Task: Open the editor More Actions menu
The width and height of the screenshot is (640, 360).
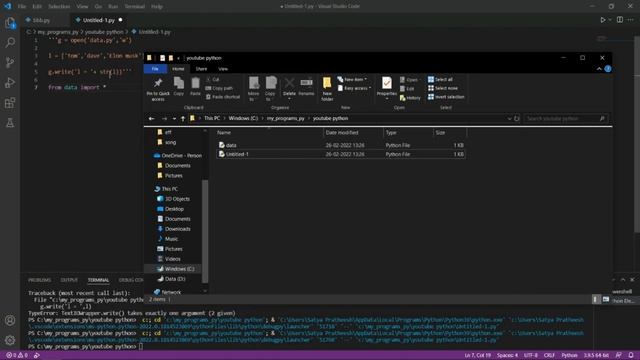Action: click(x=631, y=20)
